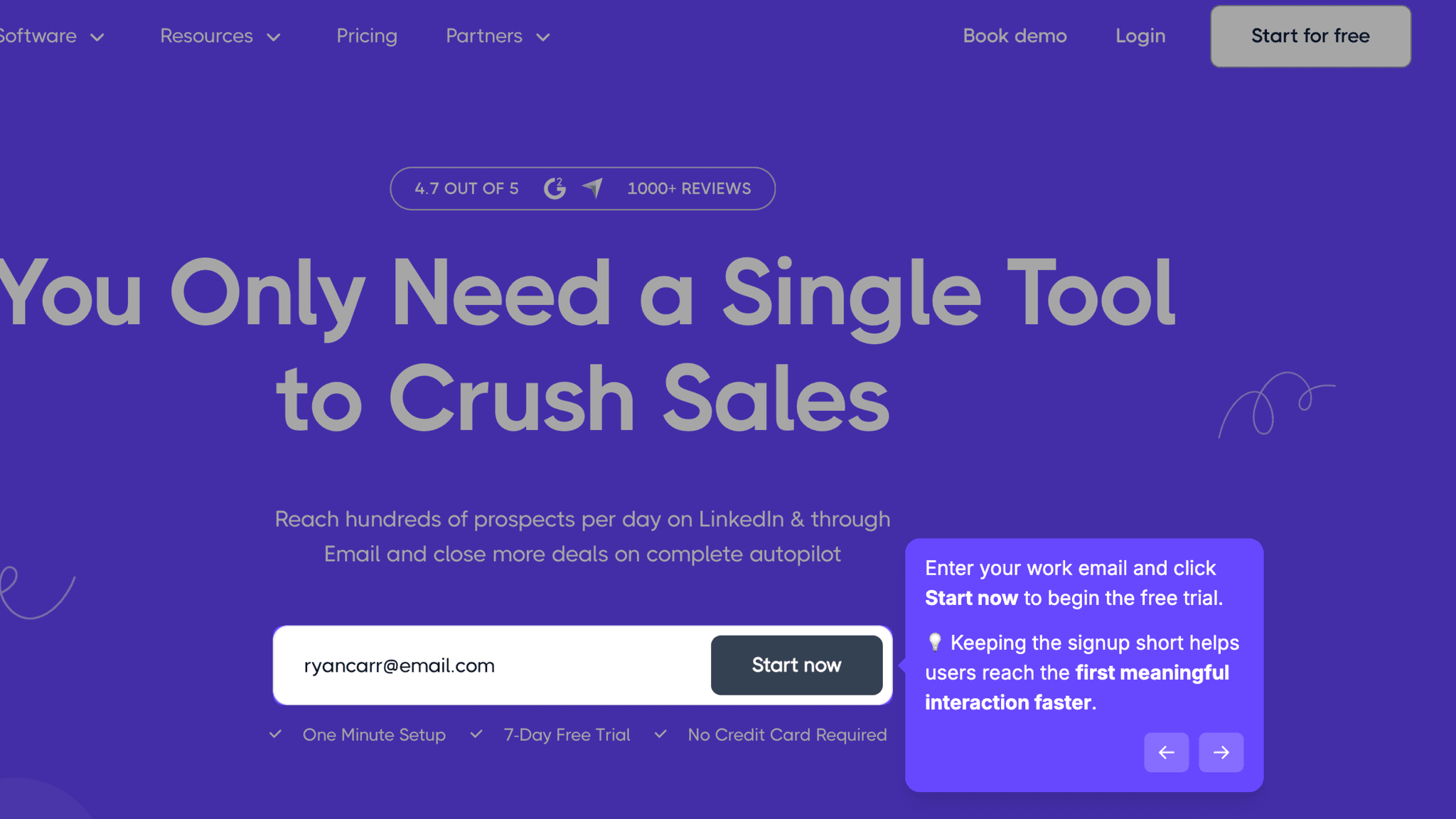Image resolution: width=1456 pixels, height=819 pixels.
Task: Open the Pricing page
Action: (367, 36)
